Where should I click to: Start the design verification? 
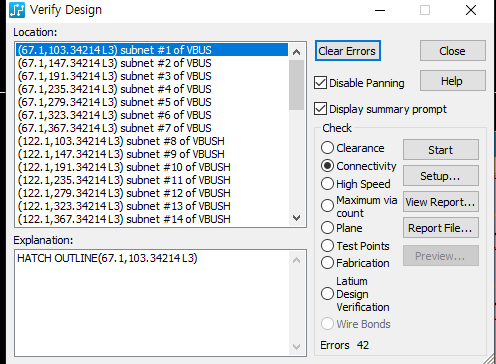[x=441, y=150]
